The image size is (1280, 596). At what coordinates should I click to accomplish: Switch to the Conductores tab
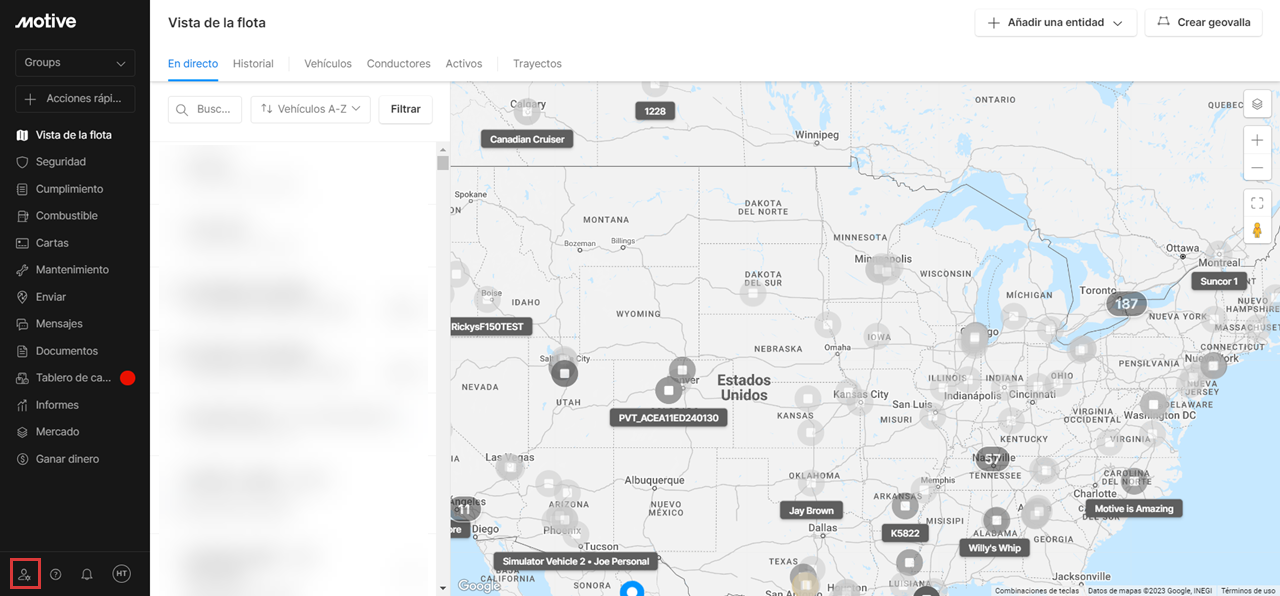pyautogui.click(x=398, y=64)
